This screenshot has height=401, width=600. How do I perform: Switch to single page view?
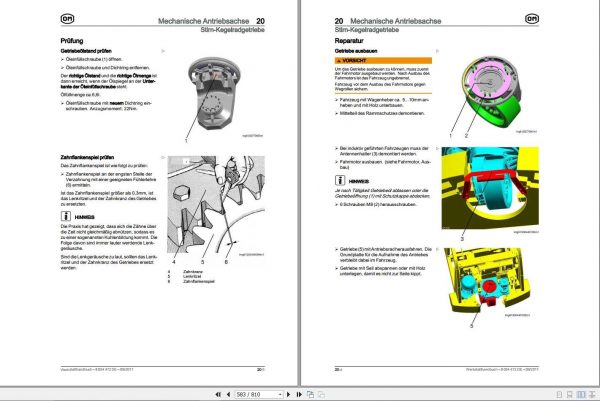point(559,394)
